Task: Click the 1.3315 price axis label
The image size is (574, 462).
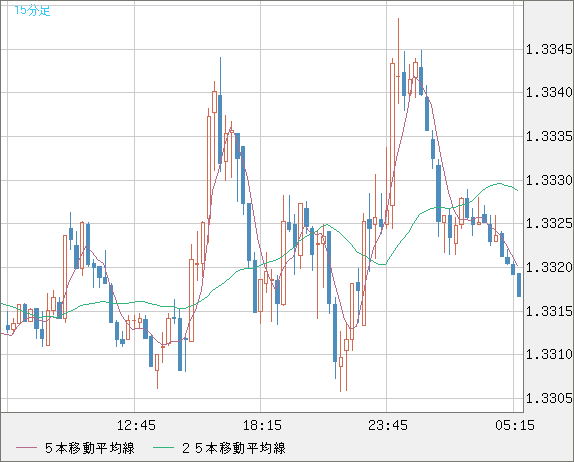Action: (x=549, y=311)
